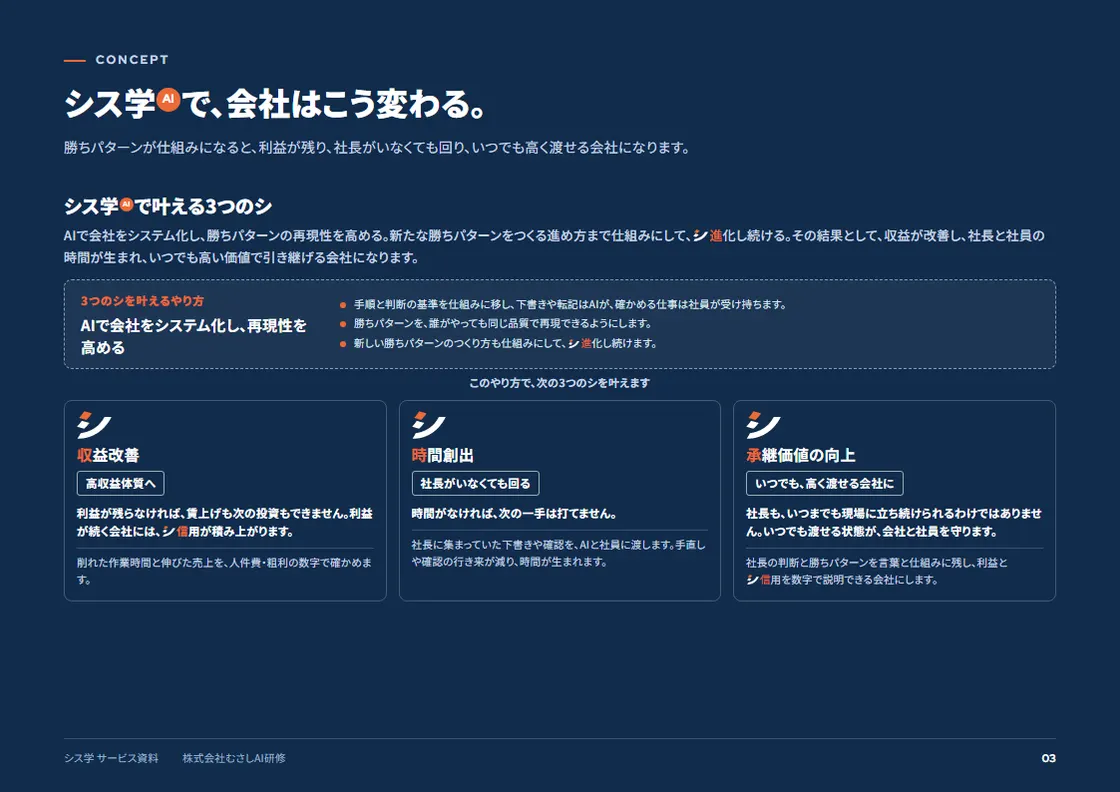This screenshot has height=792, width=1120.
Task: Click the '社長がいなくても回る' tag
Action: click(476, 483)
